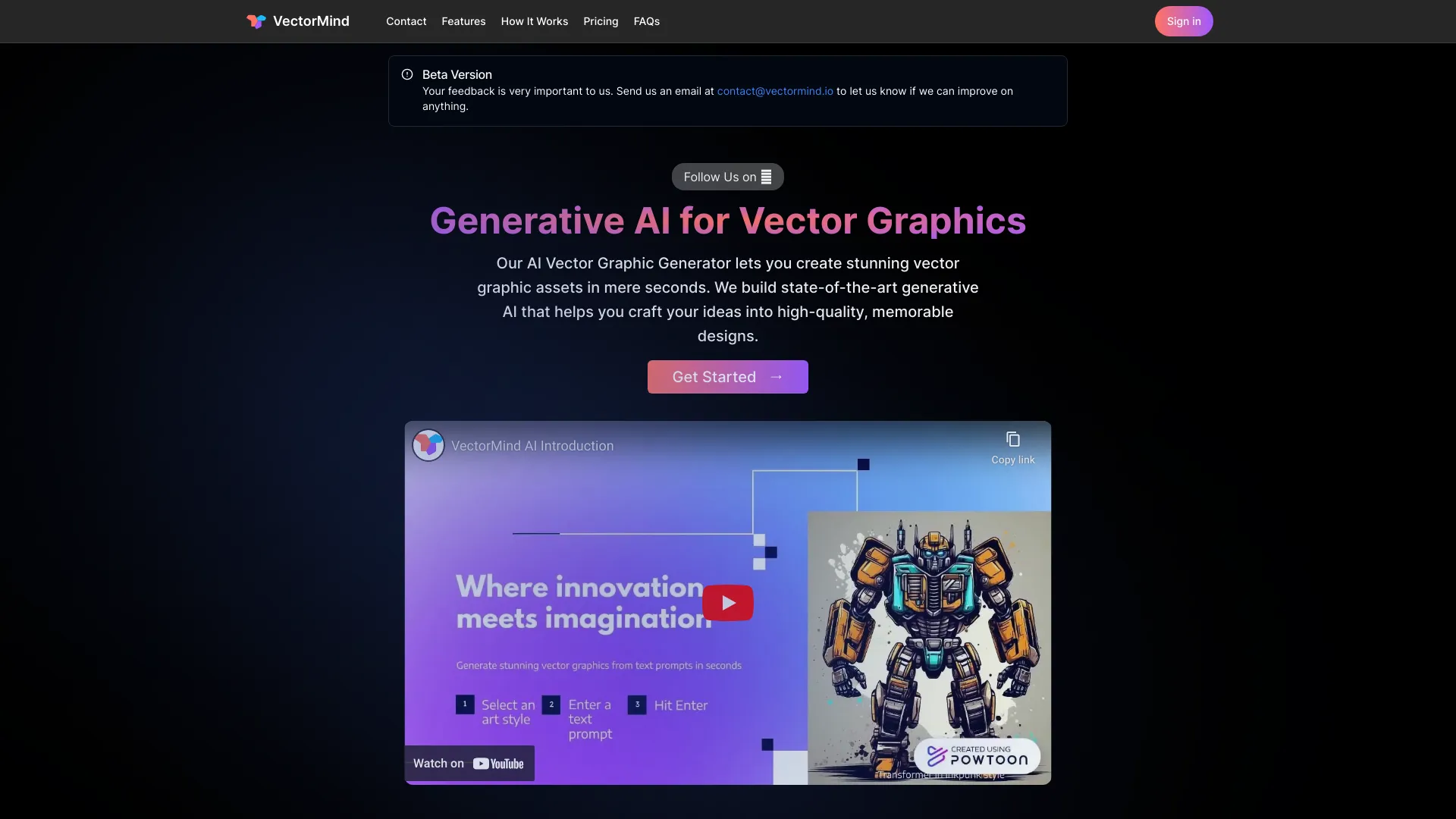
Task: Click the Sign in button
Action: click(x=1184, y=20)
